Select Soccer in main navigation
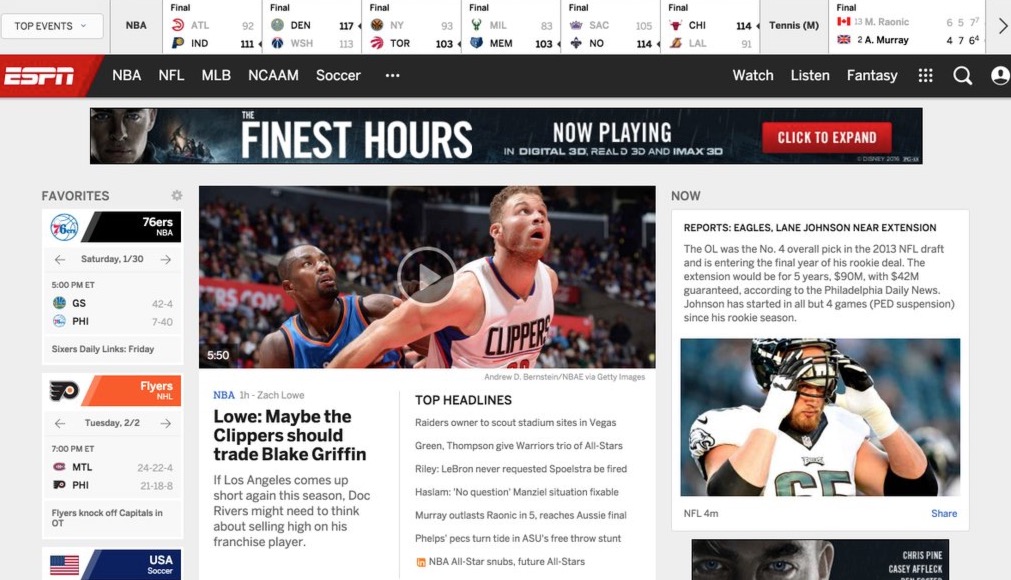Screen dimensions: 1011x580 (338, 75)
